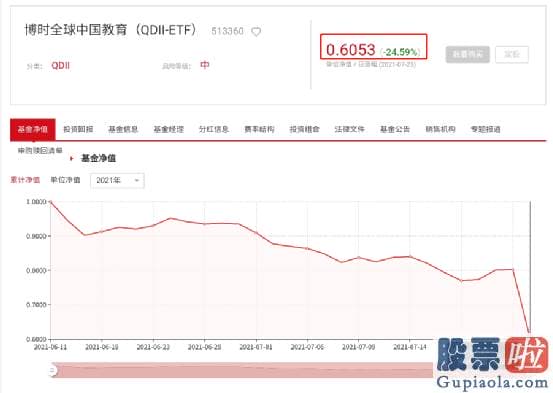This screenshot has height=393, width=553.
Task: Click the 2021-06-11 date axis label
Action: pyautogui.click(x=50, y=347)
